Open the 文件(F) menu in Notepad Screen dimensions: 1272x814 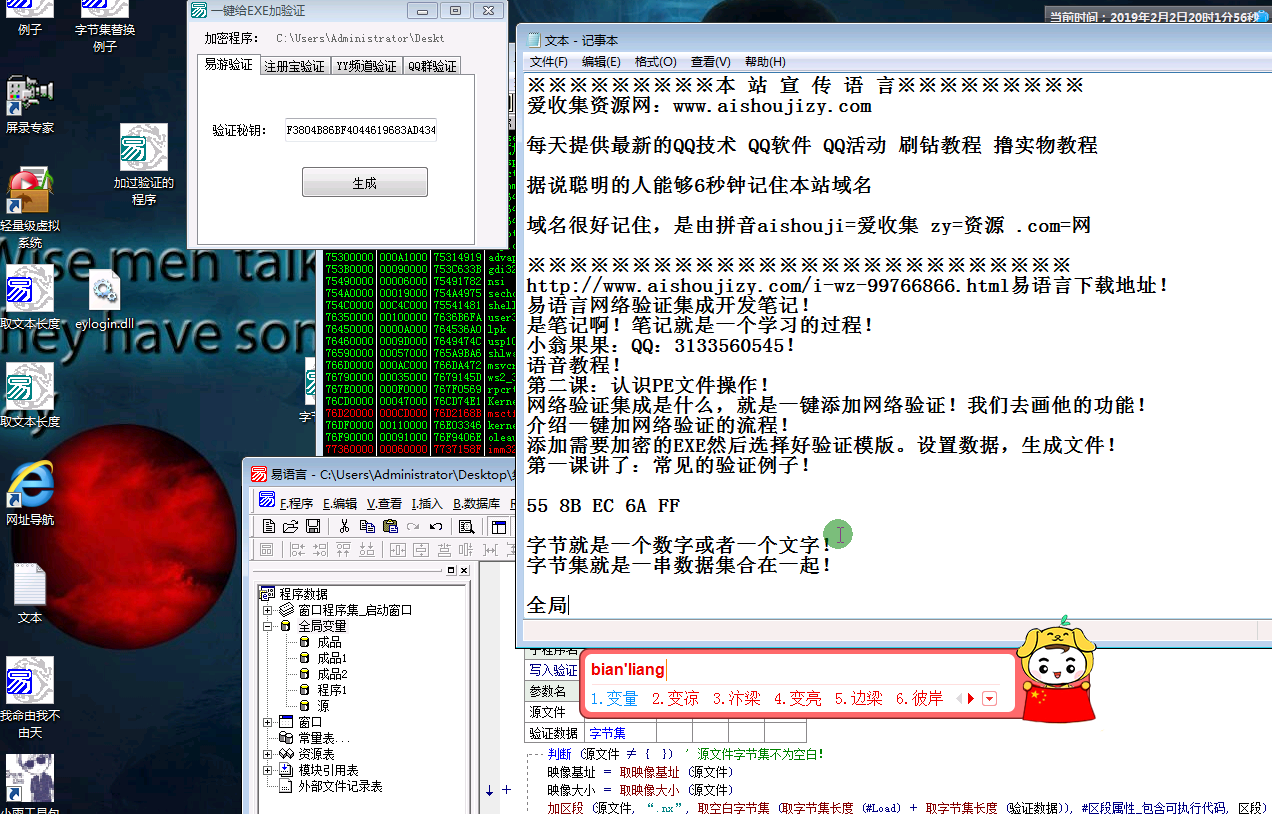click(549, 62)
